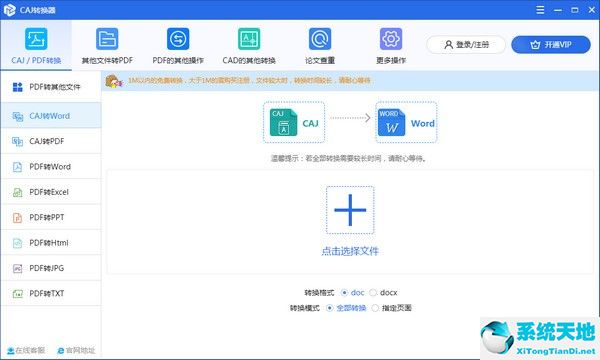Click the 点击选择文件 link
The height and width of the screenshot is (360, 600).
point(350,251)
